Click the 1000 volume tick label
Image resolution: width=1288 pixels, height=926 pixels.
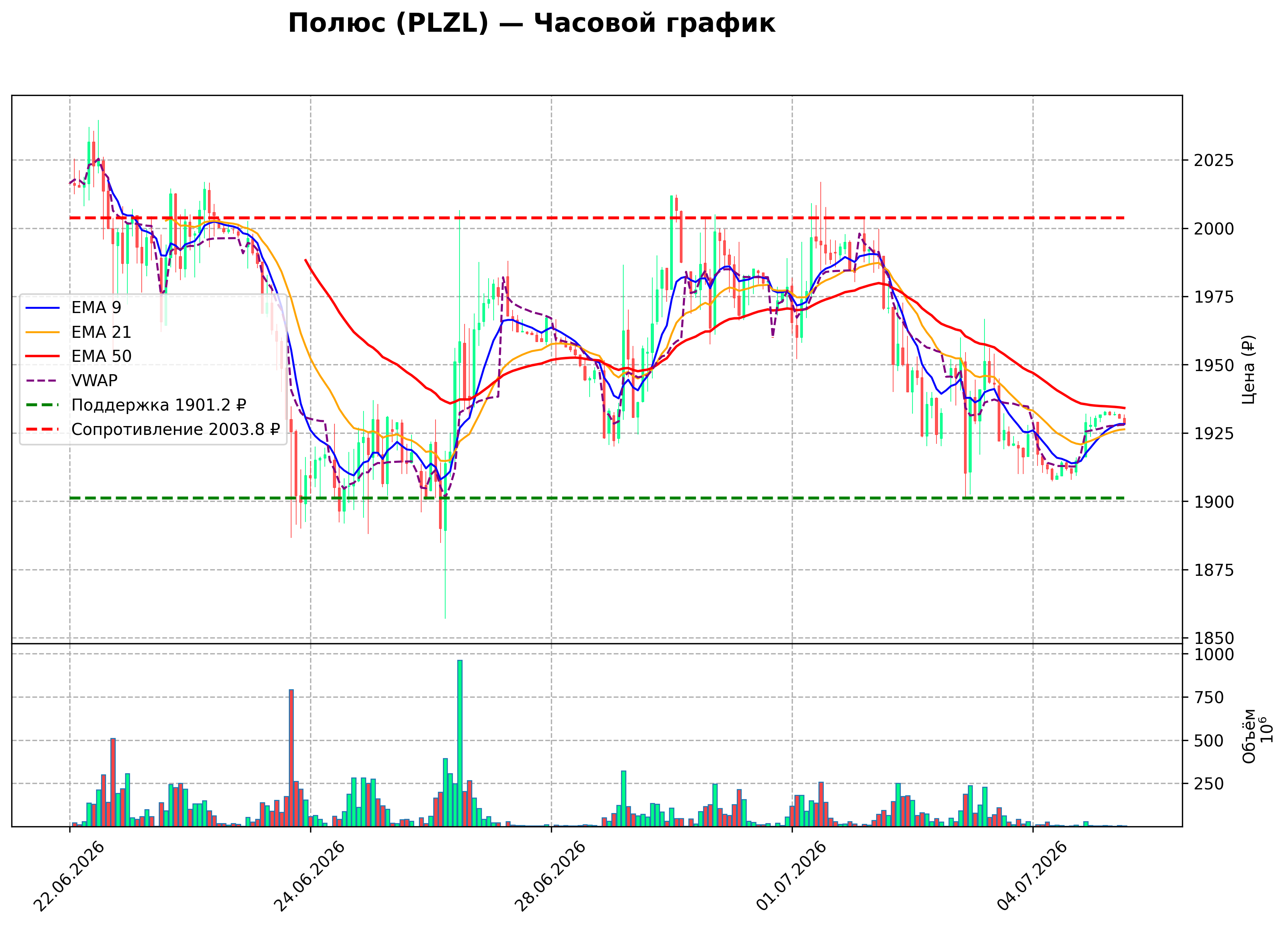pos(1214,655)
